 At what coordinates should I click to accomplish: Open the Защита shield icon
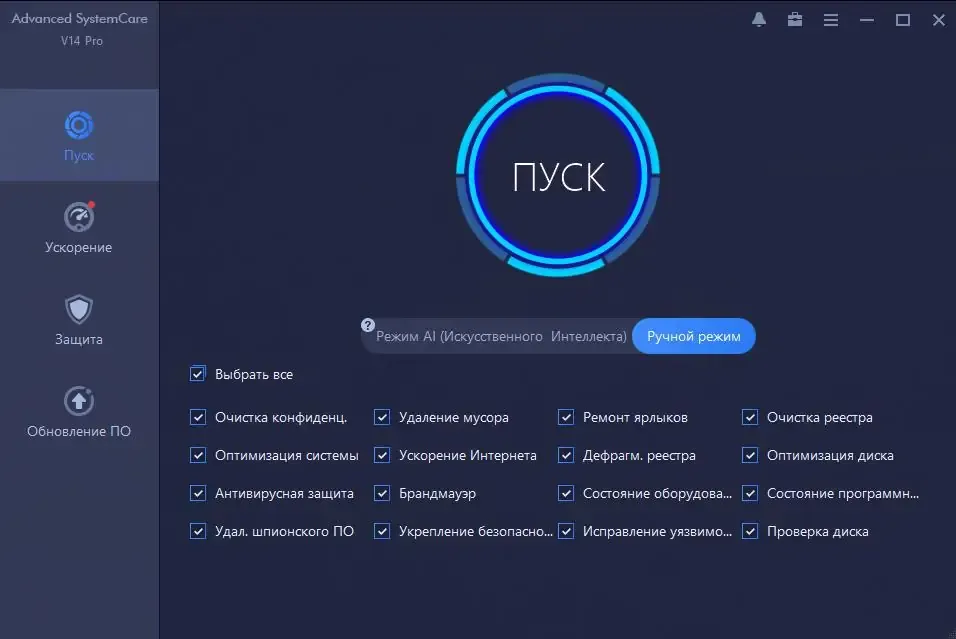(79, 309)
